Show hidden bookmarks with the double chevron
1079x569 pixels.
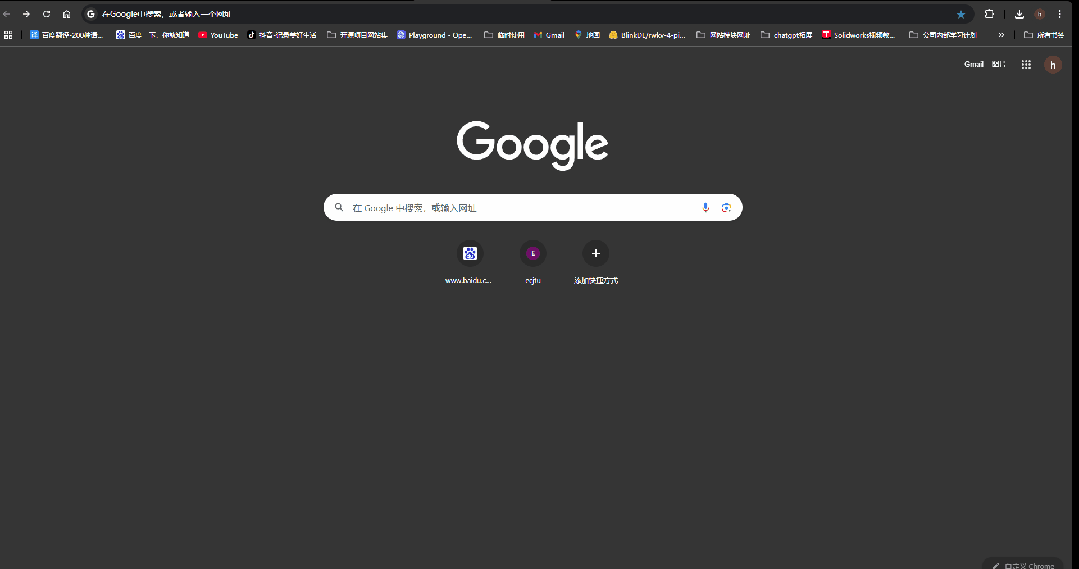[x=1001, y=34]
